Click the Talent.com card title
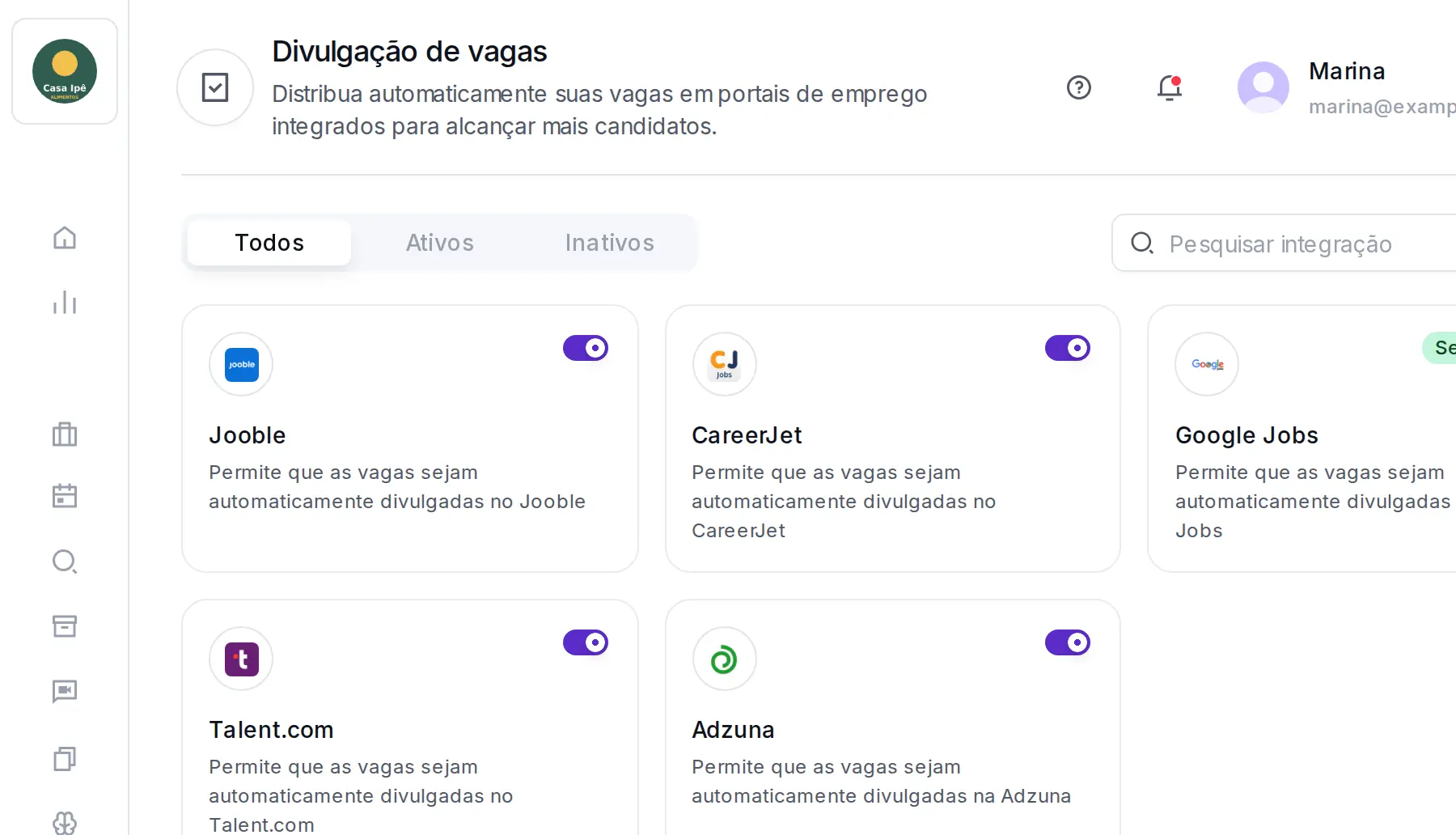Viewport: 1456px width, 835px height. (271, 730)
